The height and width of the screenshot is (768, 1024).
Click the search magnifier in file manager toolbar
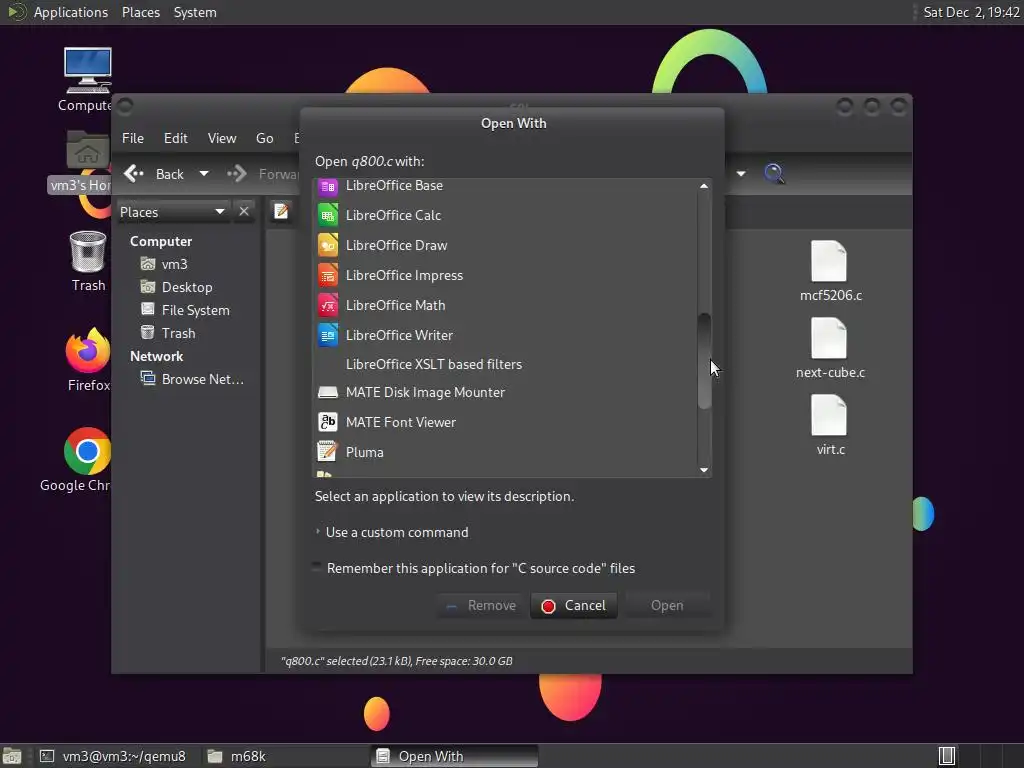click(x=774, y=174)
